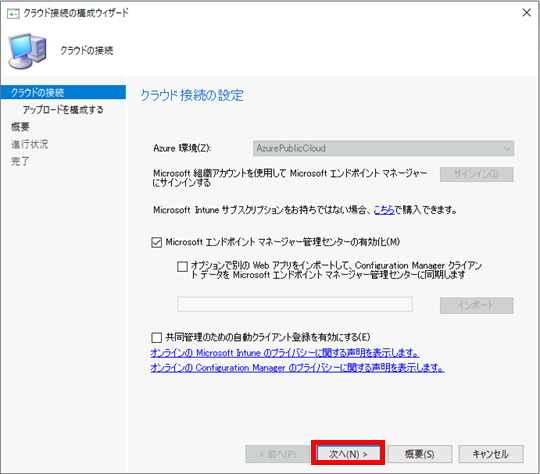This screenshot has height=474, width=540.
Task: Enable optional Web app import checkbox
Action: click(x=182, y=266)
